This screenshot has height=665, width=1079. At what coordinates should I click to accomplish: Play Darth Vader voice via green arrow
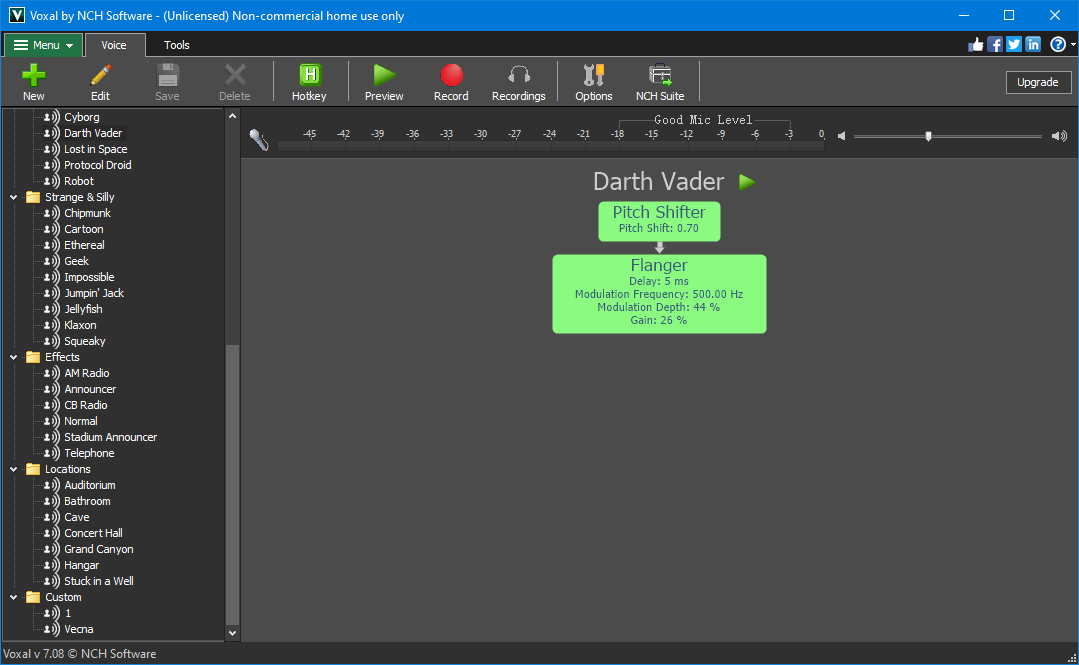click(747, 182)
